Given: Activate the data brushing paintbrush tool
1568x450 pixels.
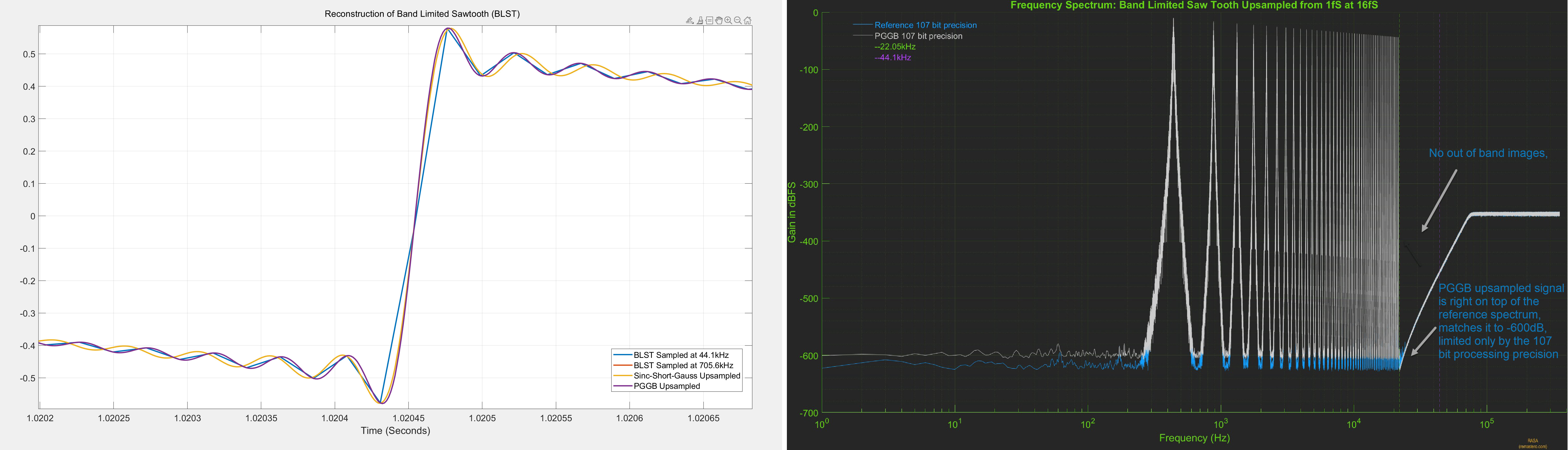Looking at the screenshot, I should pyautogui.click(x=700, y=21).
